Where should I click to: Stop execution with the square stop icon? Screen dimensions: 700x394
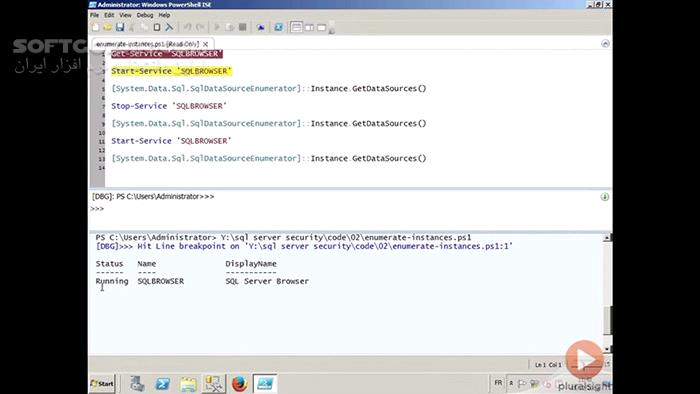click(x=242, y=27)
